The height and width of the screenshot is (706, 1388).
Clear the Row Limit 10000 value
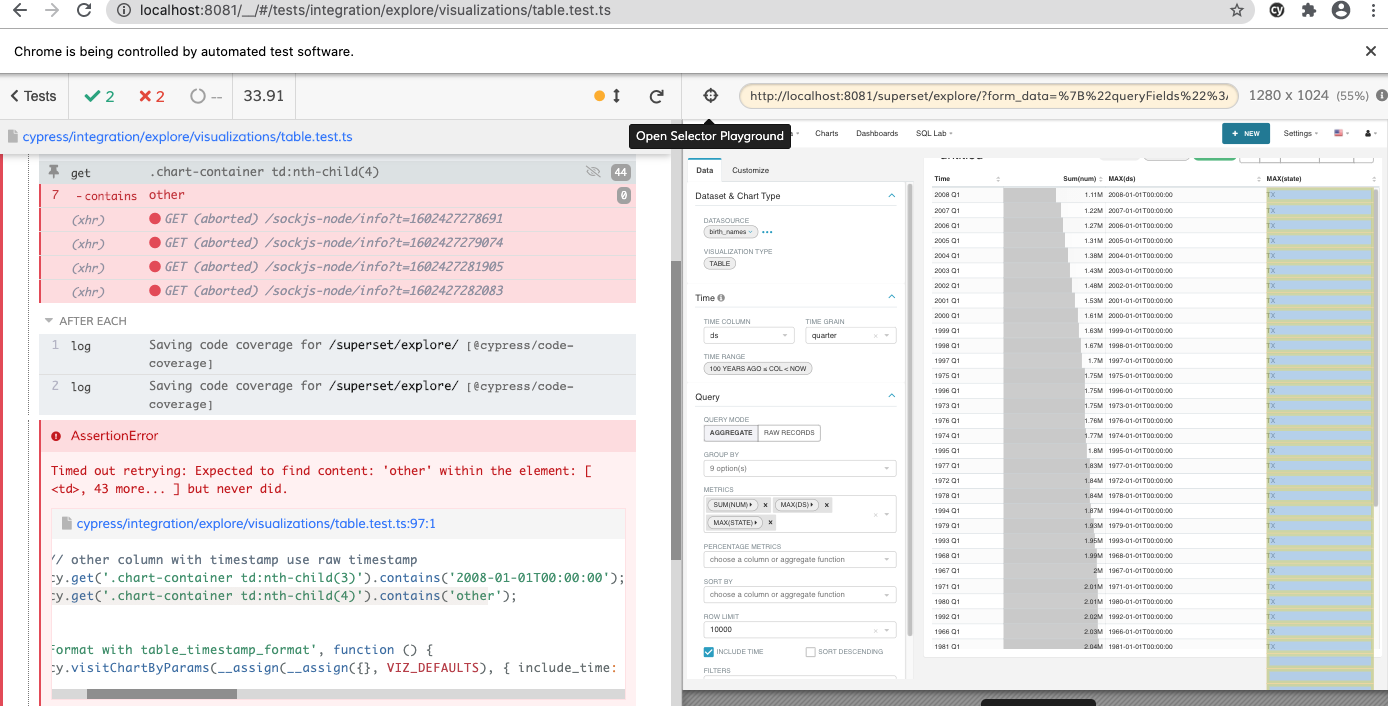[x=875, y=630]
